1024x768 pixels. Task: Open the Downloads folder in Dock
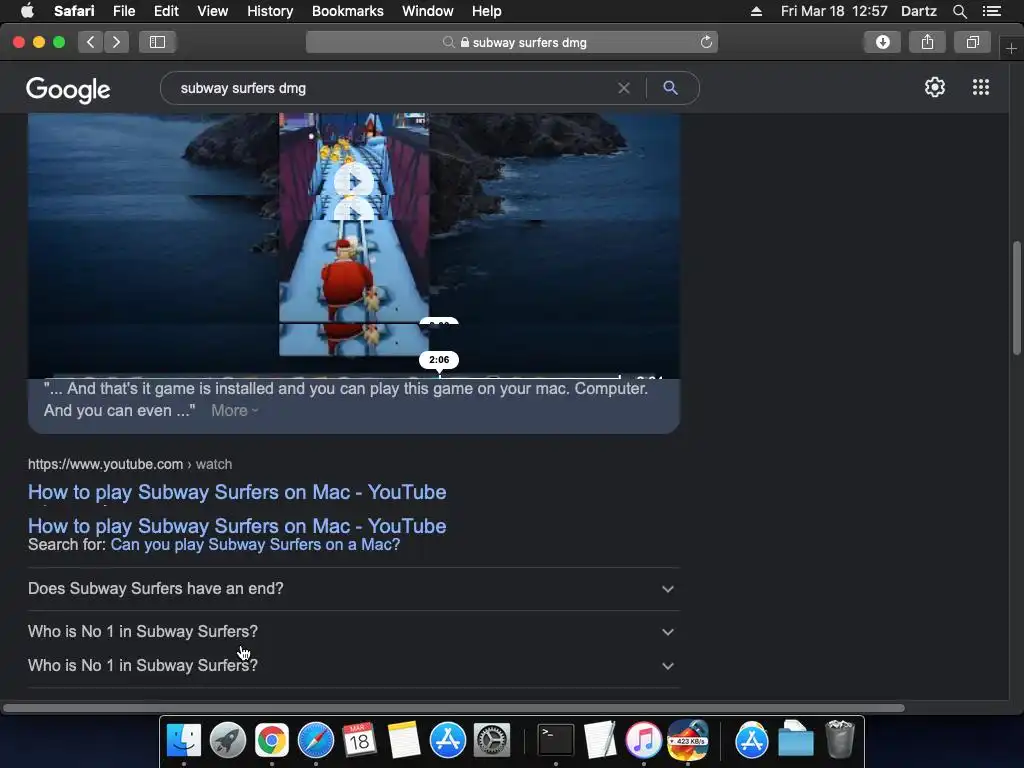point(795,740)
